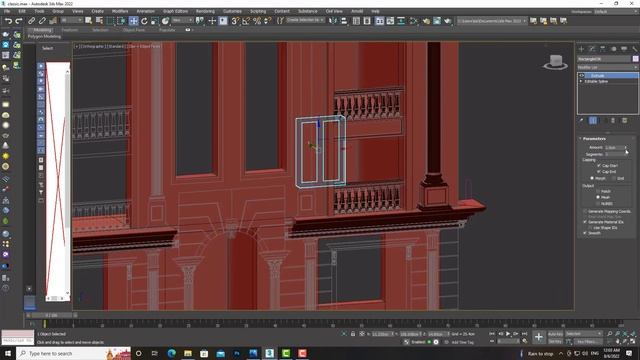Toggle the Cap End checkbox
This screenshot has width=640, height=360.
pos(599,172)
